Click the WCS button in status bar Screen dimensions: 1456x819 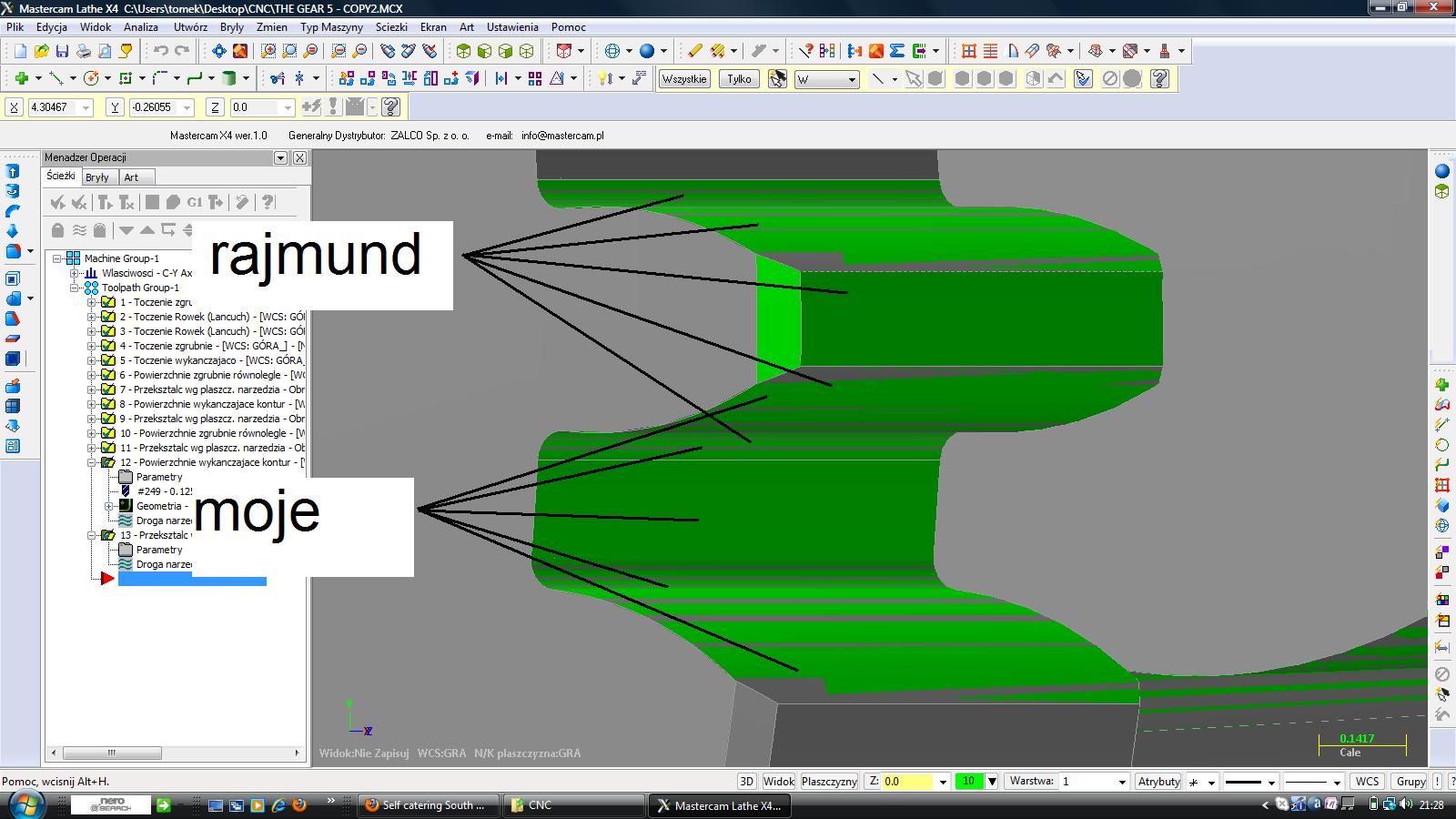(x=1367, y=781)
